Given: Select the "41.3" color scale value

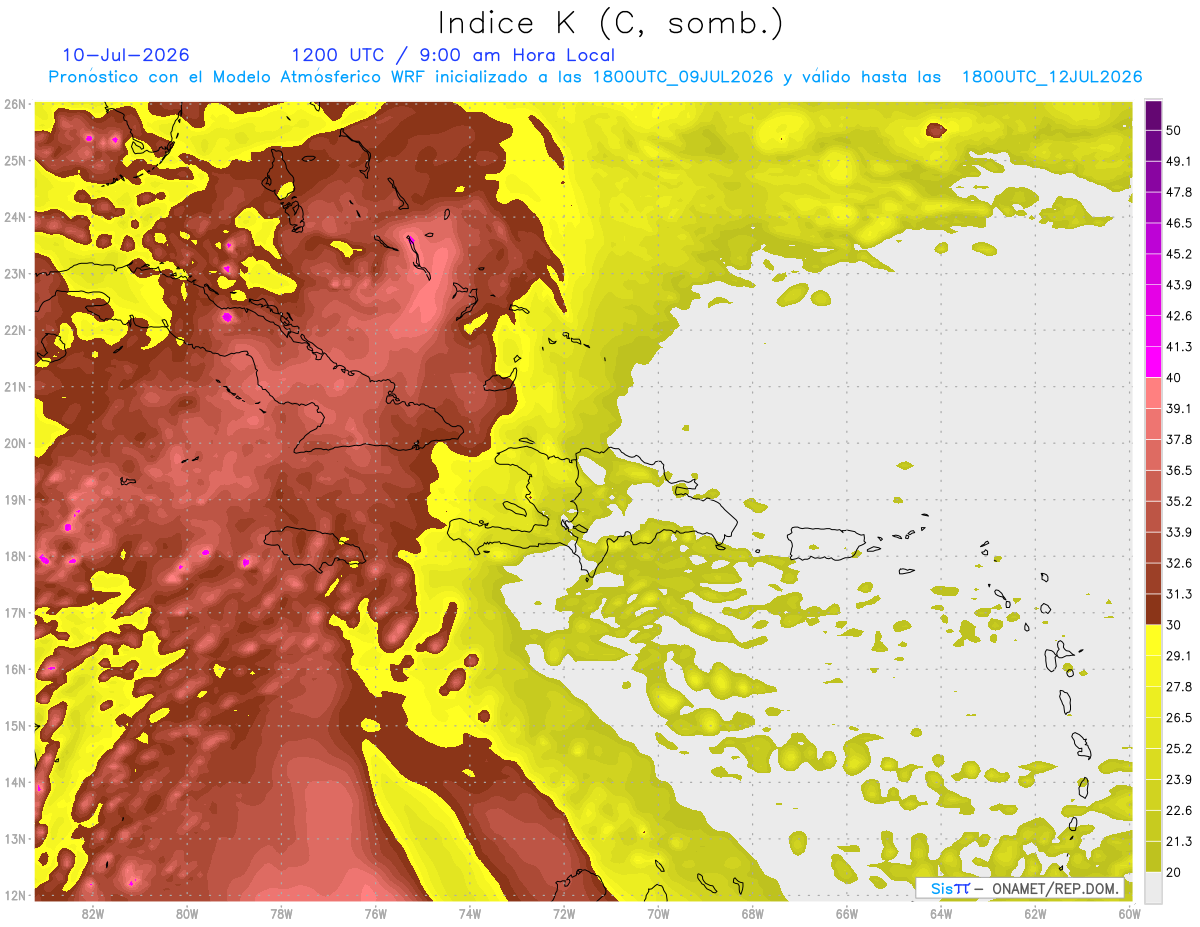Looking at the screenshot, I should [1178, 347].
